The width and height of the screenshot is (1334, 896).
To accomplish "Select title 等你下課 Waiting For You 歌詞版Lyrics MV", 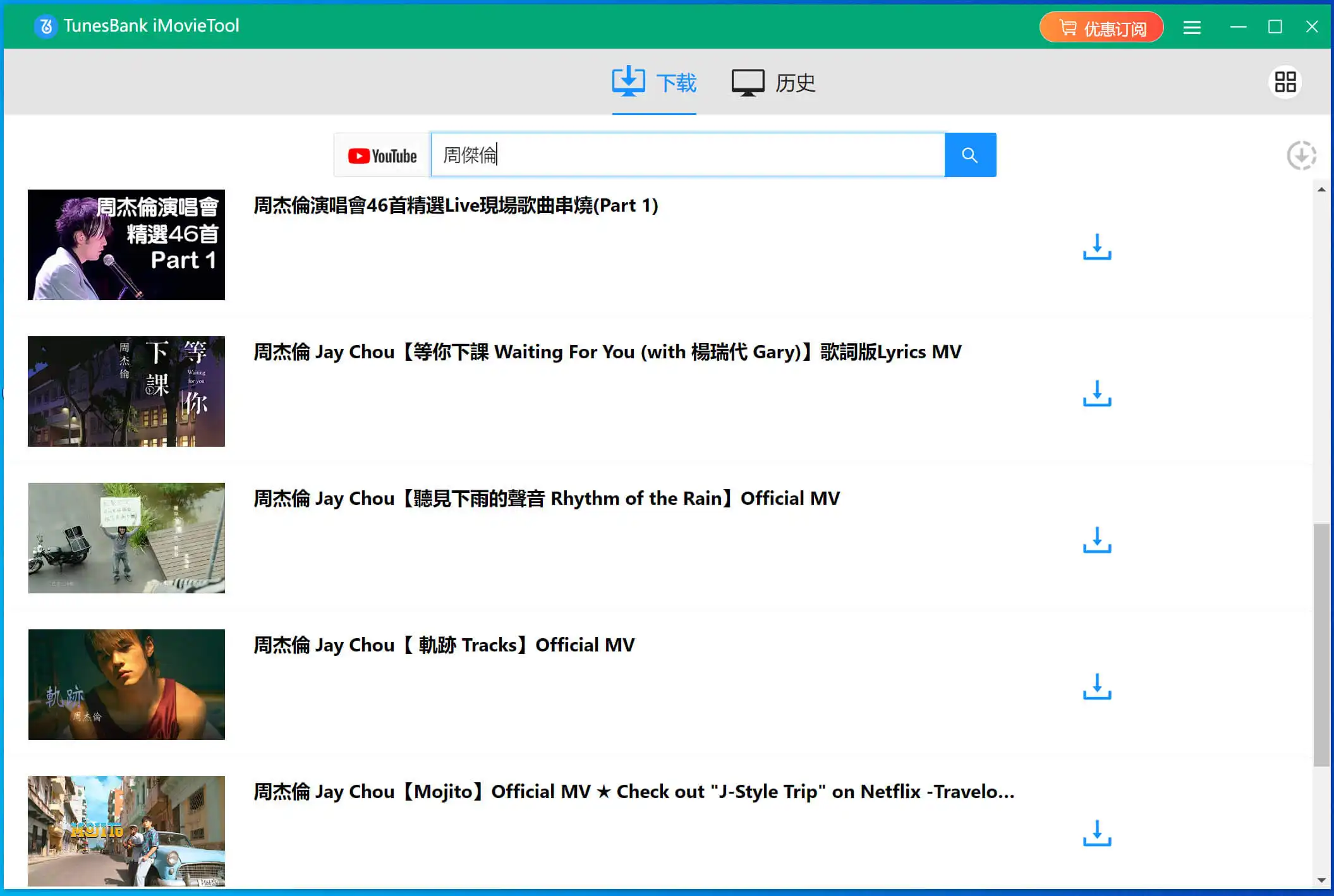I will (x=607, y=352).
